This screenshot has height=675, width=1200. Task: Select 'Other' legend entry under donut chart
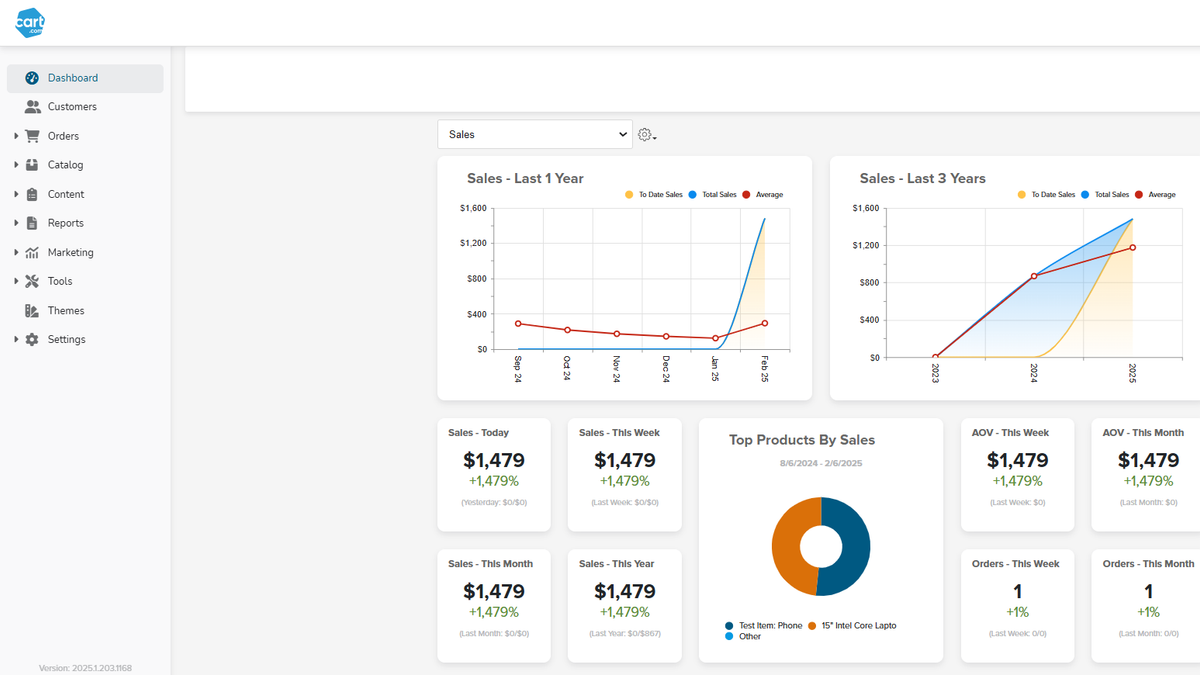[742, 637]
